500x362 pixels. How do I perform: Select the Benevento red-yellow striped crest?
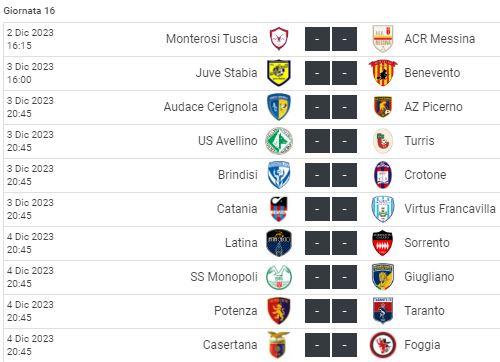pos(383,73)
